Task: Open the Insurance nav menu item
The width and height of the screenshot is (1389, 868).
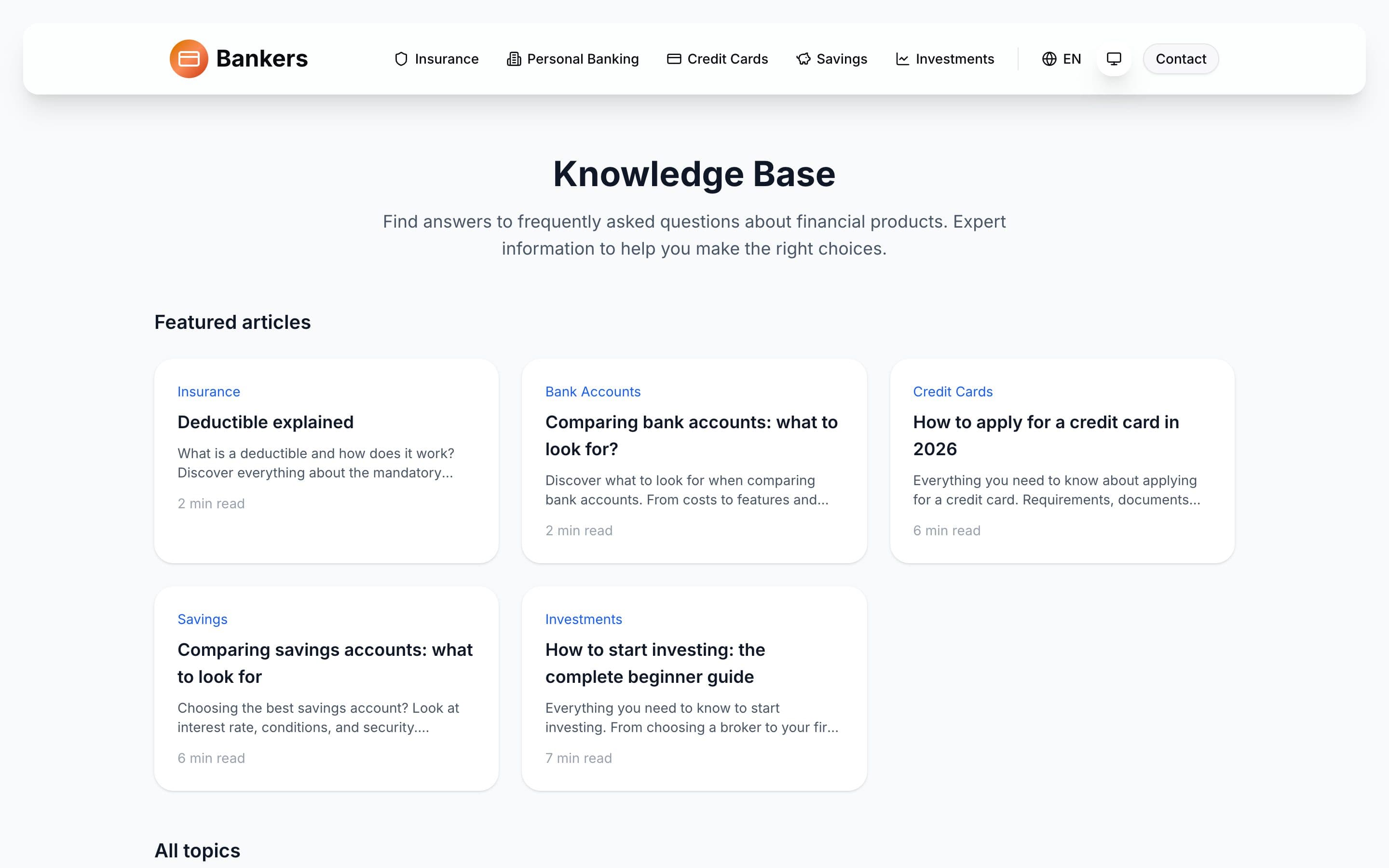Action: tap(436, 59)
